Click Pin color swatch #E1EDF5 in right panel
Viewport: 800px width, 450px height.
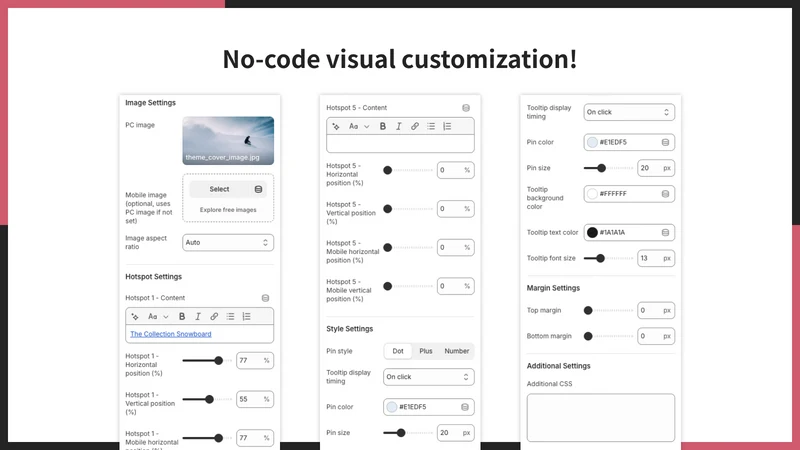592,142
